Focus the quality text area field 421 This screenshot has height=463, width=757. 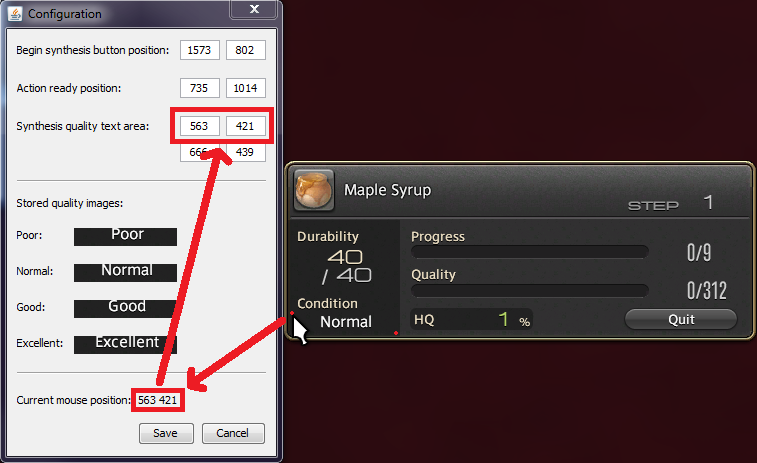point(246,126)
